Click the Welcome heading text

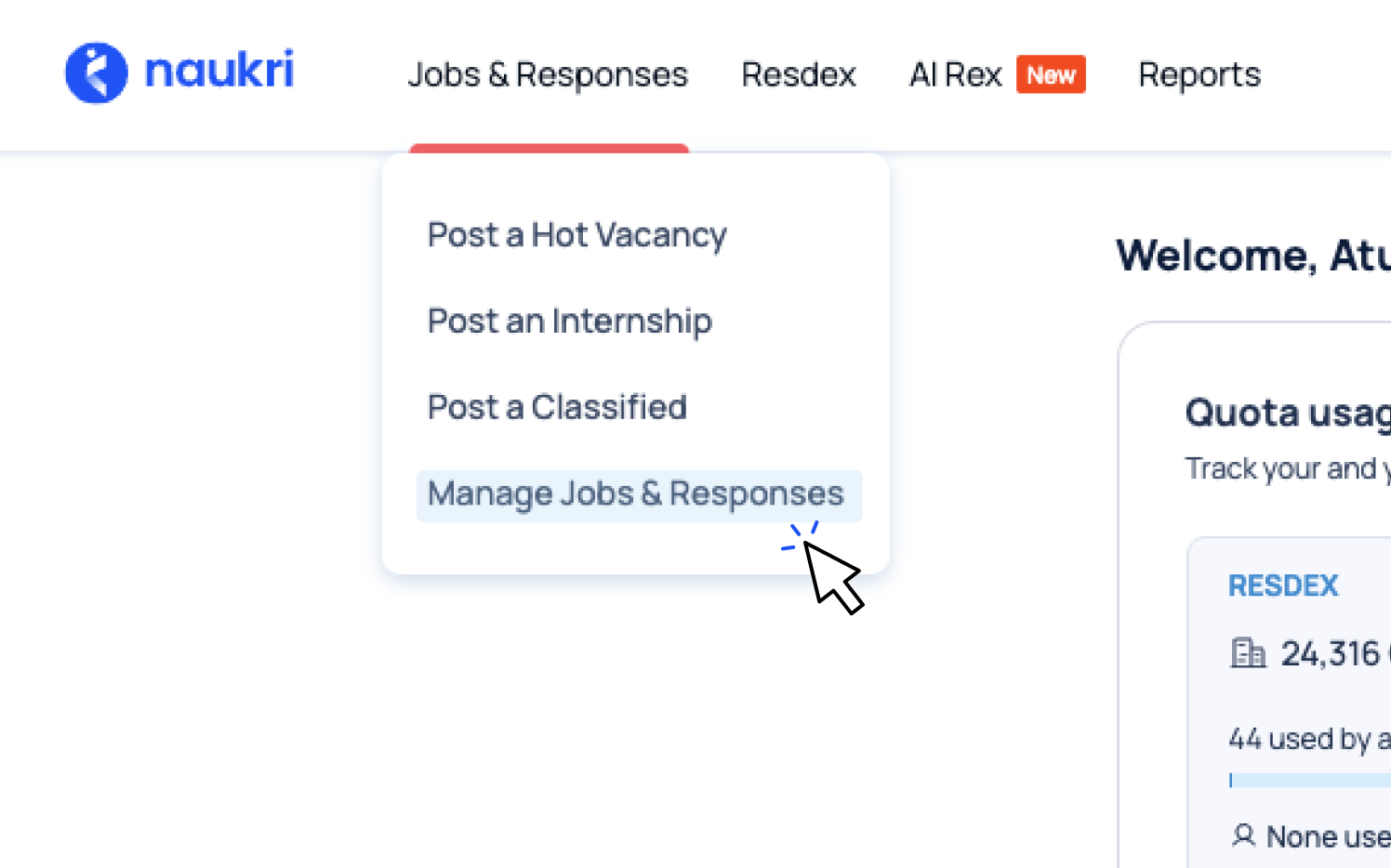click(1252, 256)
